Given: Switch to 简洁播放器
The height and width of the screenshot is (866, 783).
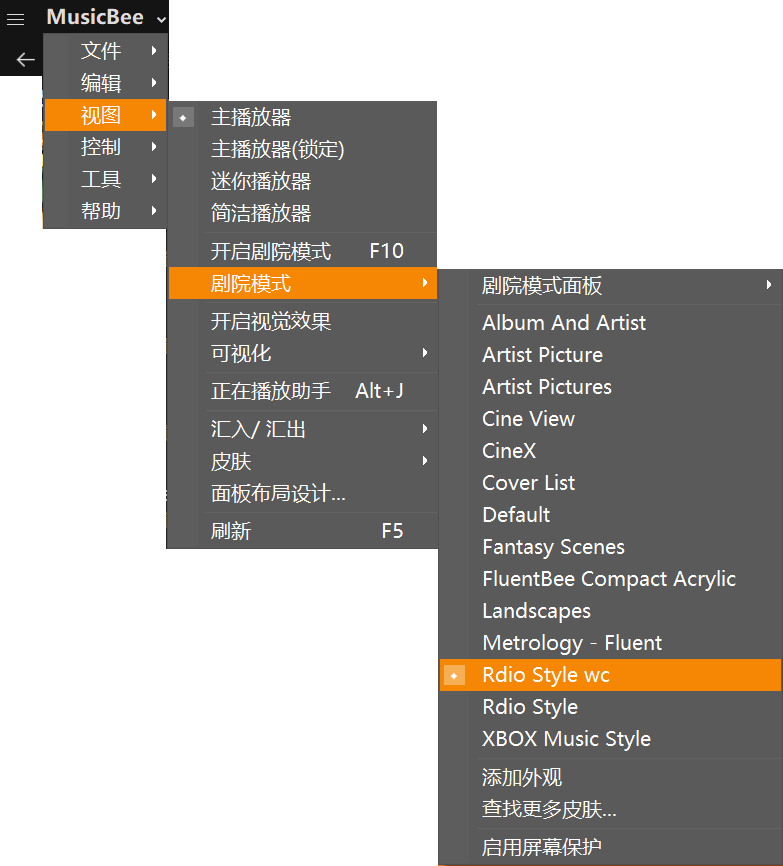Looking at the screenshot, I should tap(303, 213).
